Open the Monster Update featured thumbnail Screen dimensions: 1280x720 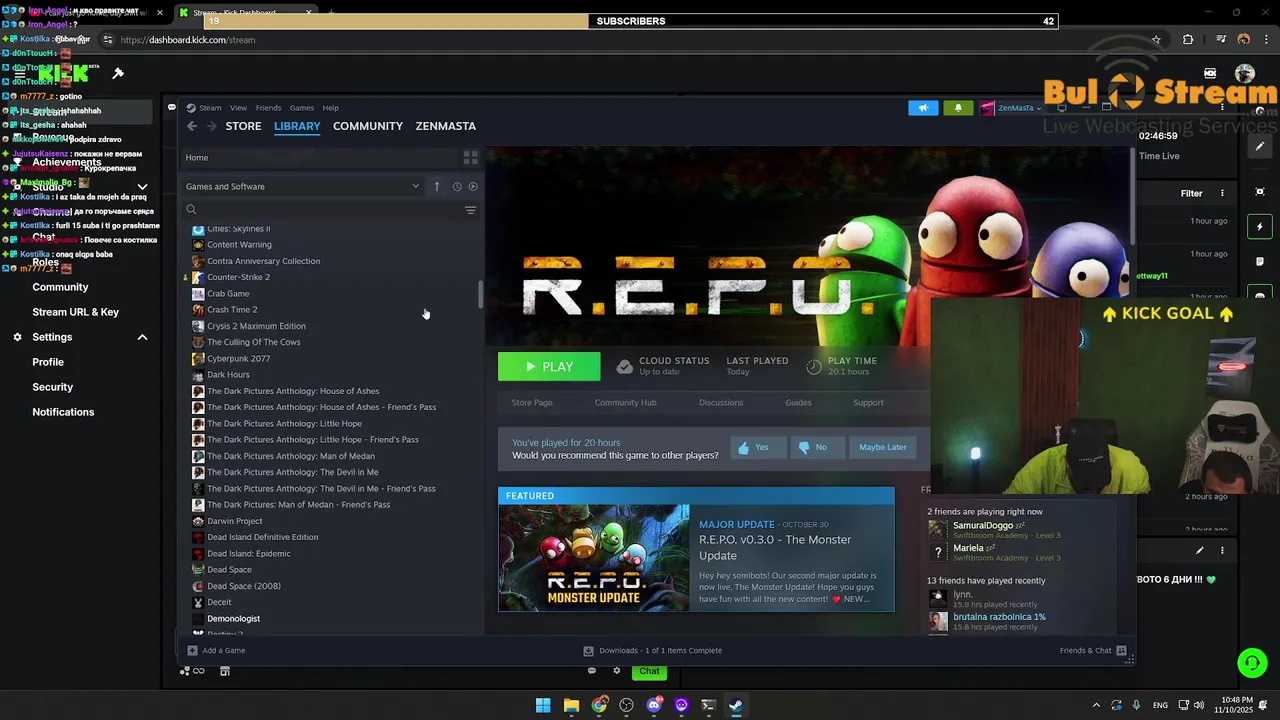pyautogui.click(x=594, y=558)
